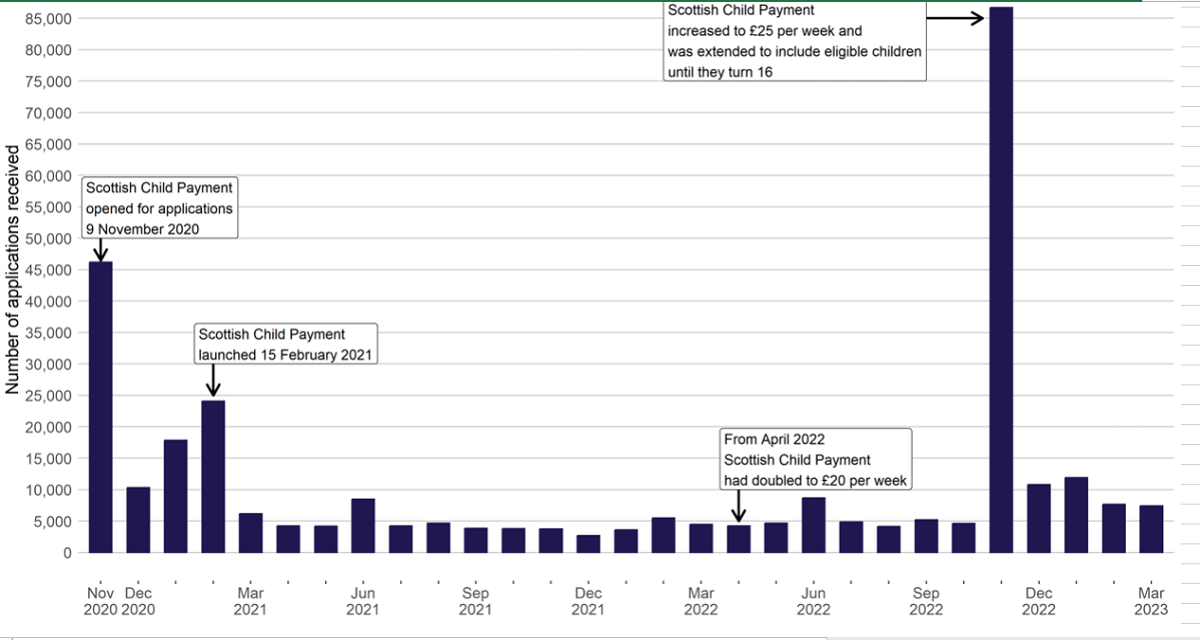Click the 'Mar 2021' x-axis label
Viewport: 1200px width, 640px height.
click(x=250, y=601)
